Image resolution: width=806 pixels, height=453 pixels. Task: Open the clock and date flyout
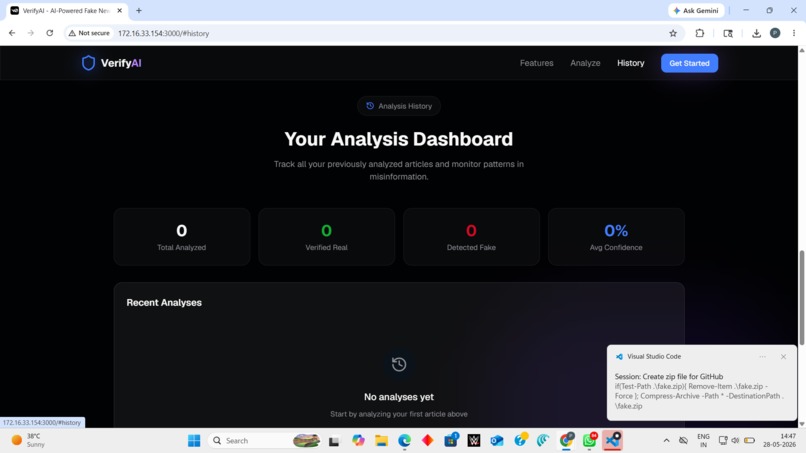click(x=779, y=441)
